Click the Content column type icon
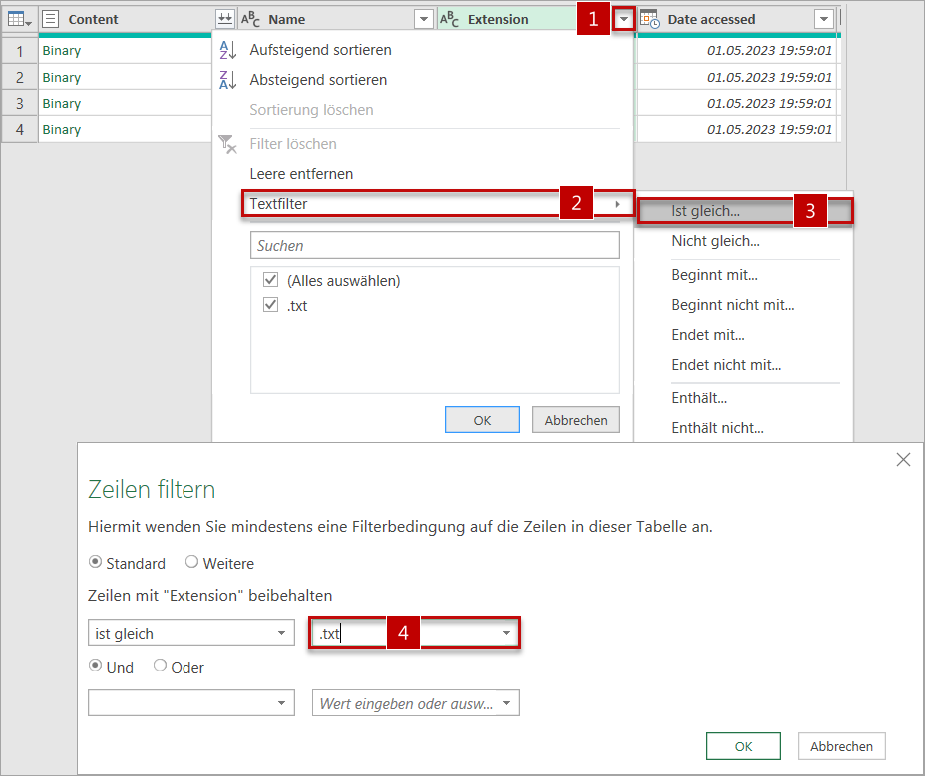 (x=51, y=19)
